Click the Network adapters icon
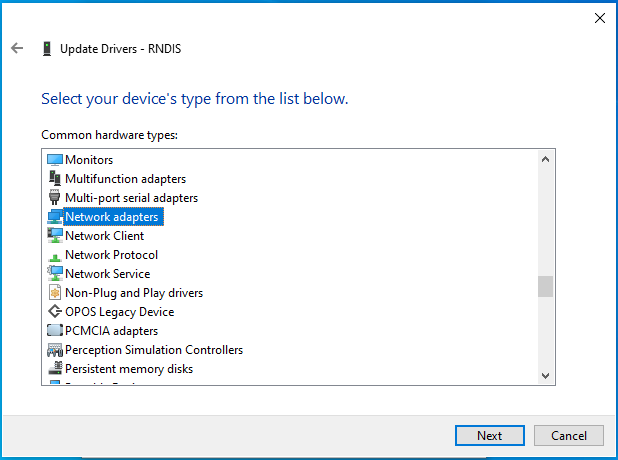 55,217
